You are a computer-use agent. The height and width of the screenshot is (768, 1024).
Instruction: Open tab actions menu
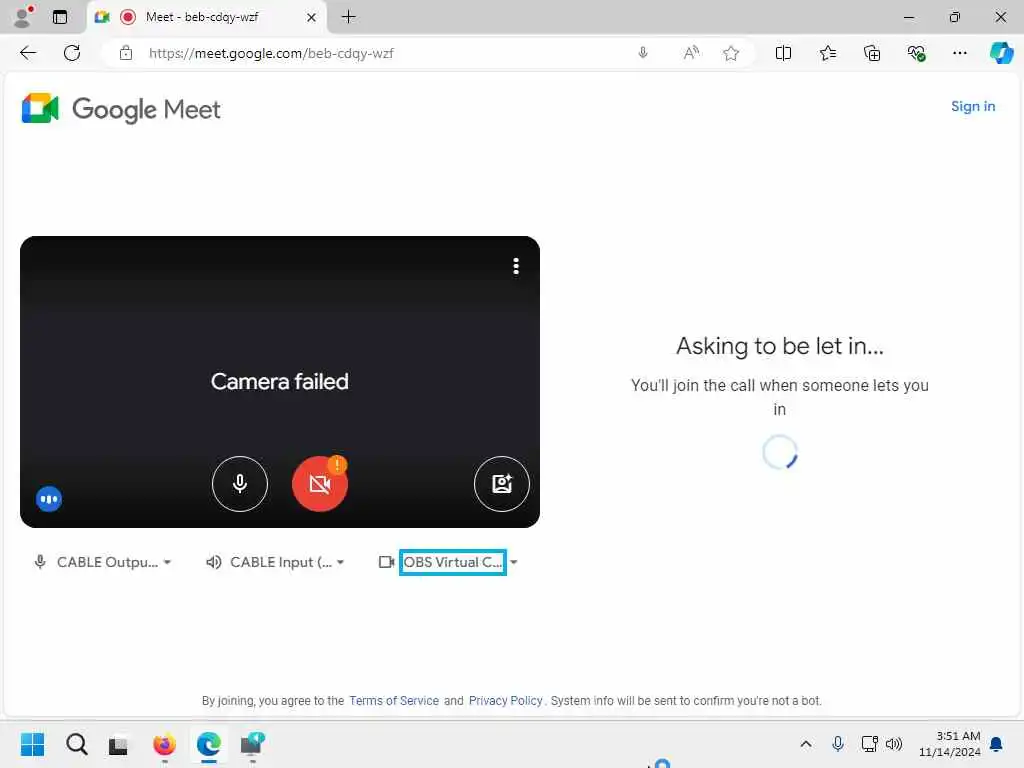point(60,17)
